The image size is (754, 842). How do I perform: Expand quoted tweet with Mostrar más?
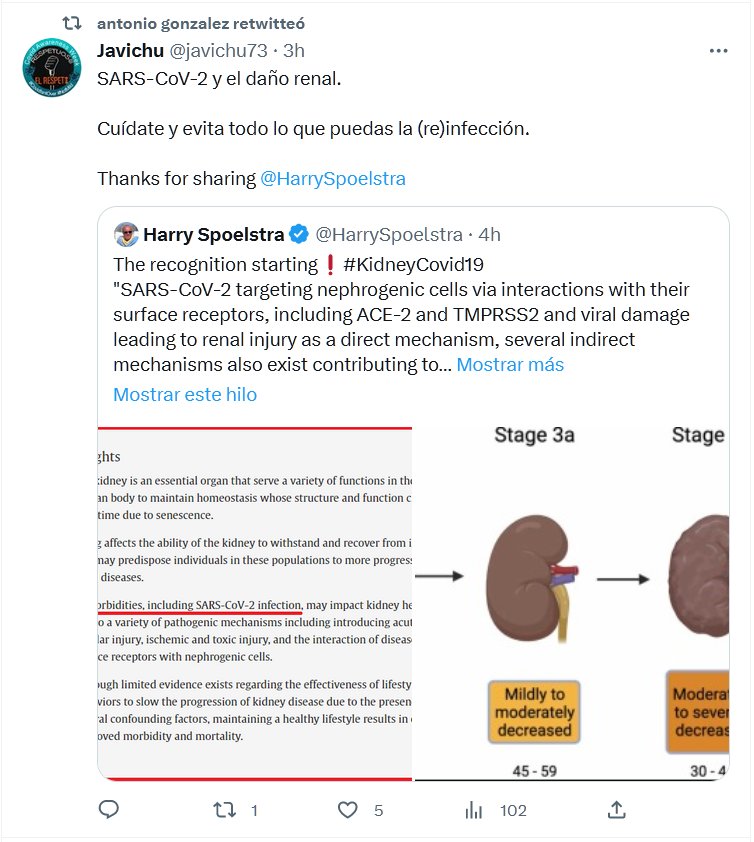coord(510,365)
